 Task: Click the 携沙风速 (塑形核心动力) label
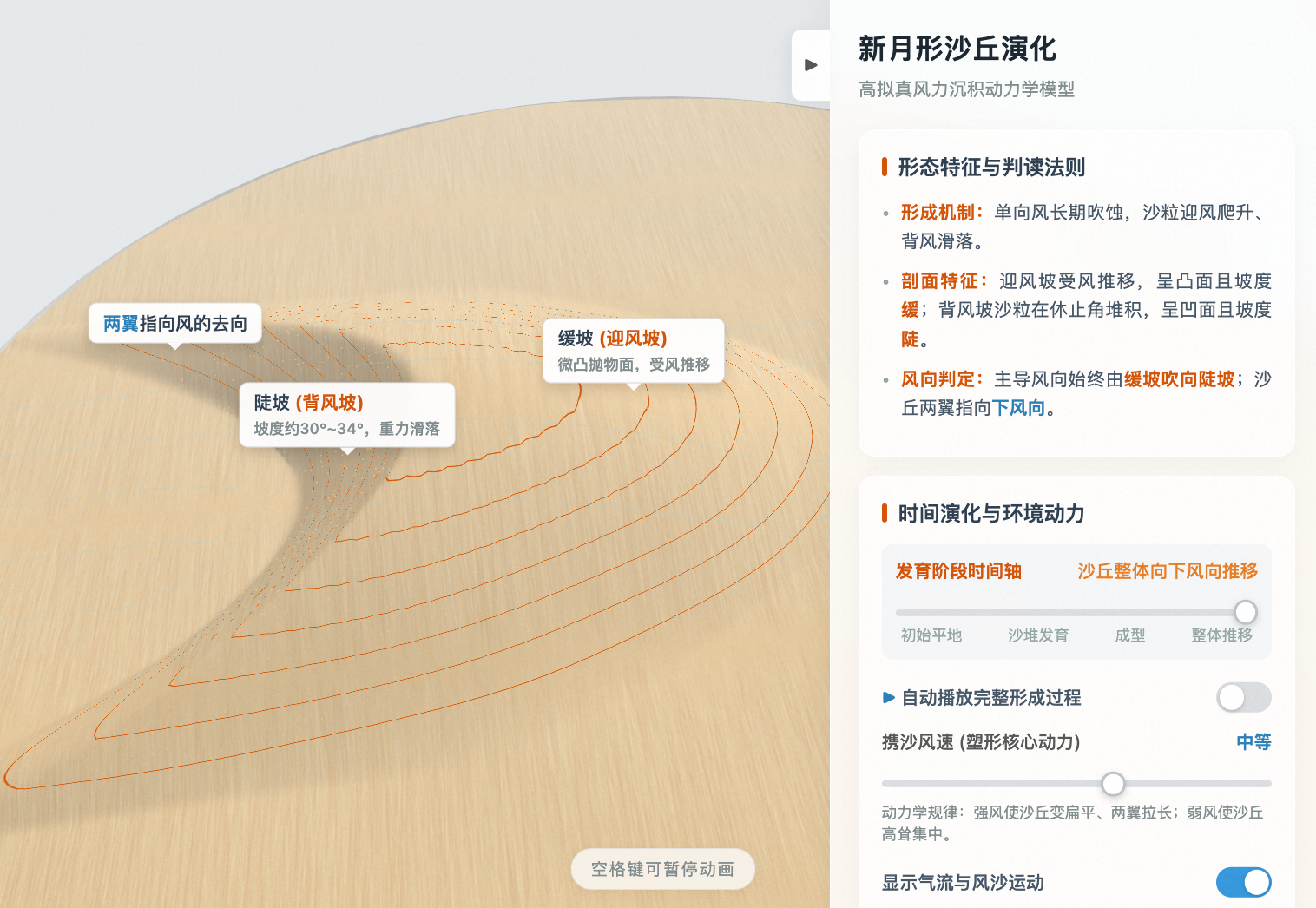[981, 742]
